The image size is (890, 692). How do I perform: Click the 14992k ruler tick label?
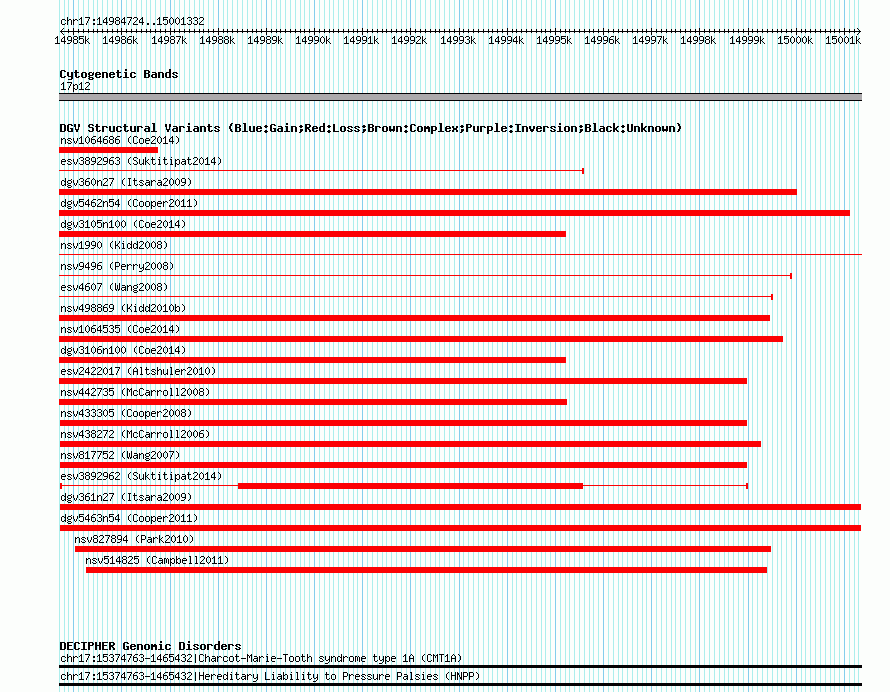tap(409, 40)
